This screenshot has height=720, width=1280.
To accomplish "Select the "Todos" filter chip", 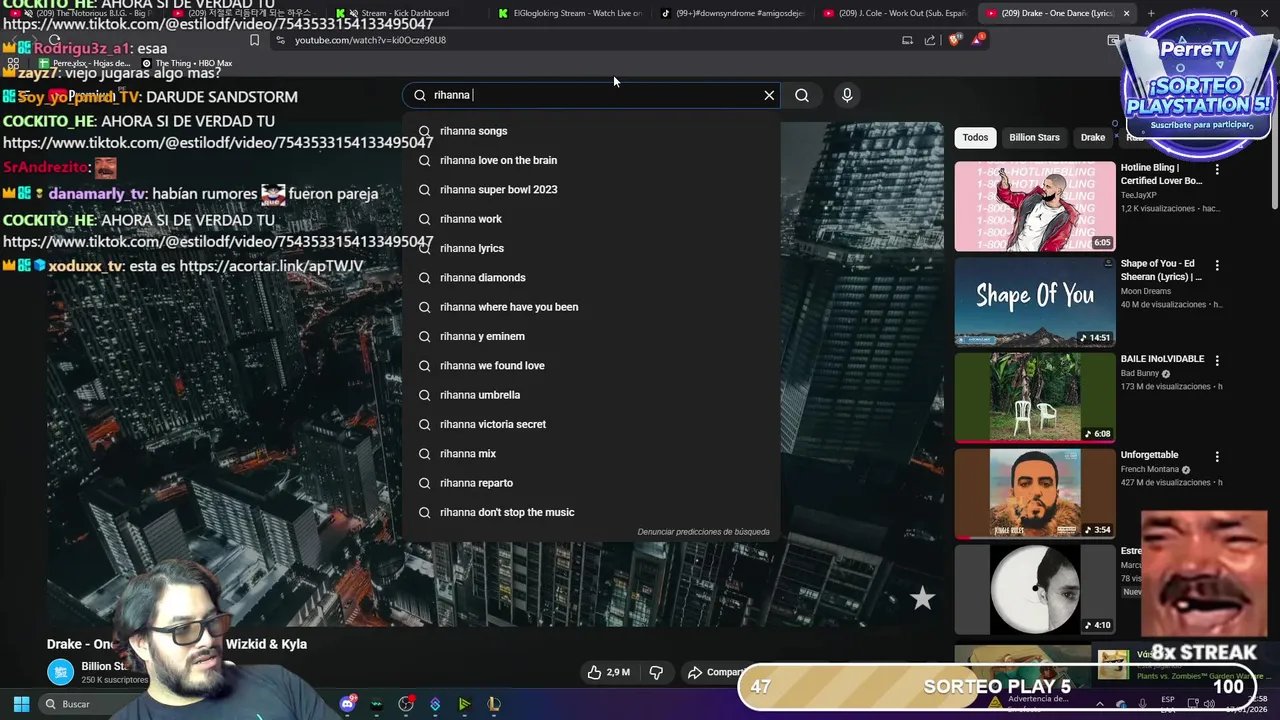I will [x=975, y=137].
